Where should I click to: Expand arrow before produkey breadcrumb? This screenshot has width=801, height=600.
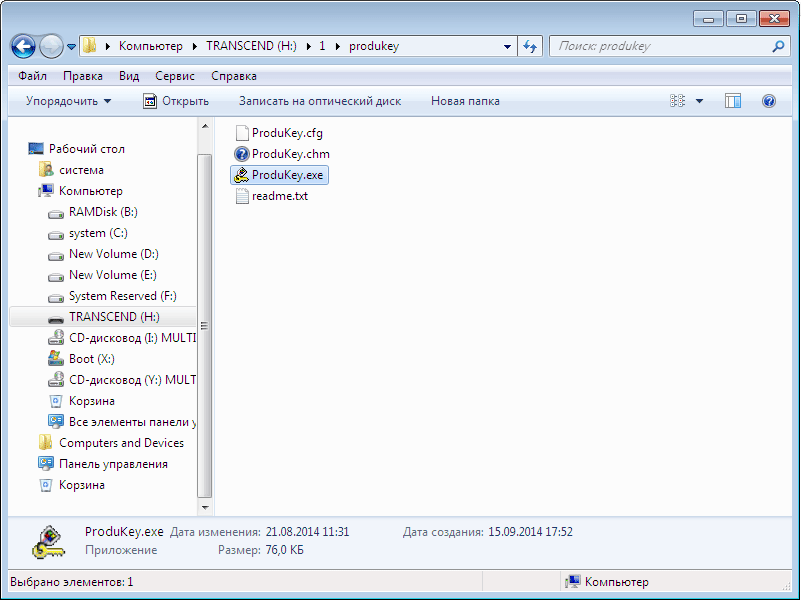tap(338, 46)
